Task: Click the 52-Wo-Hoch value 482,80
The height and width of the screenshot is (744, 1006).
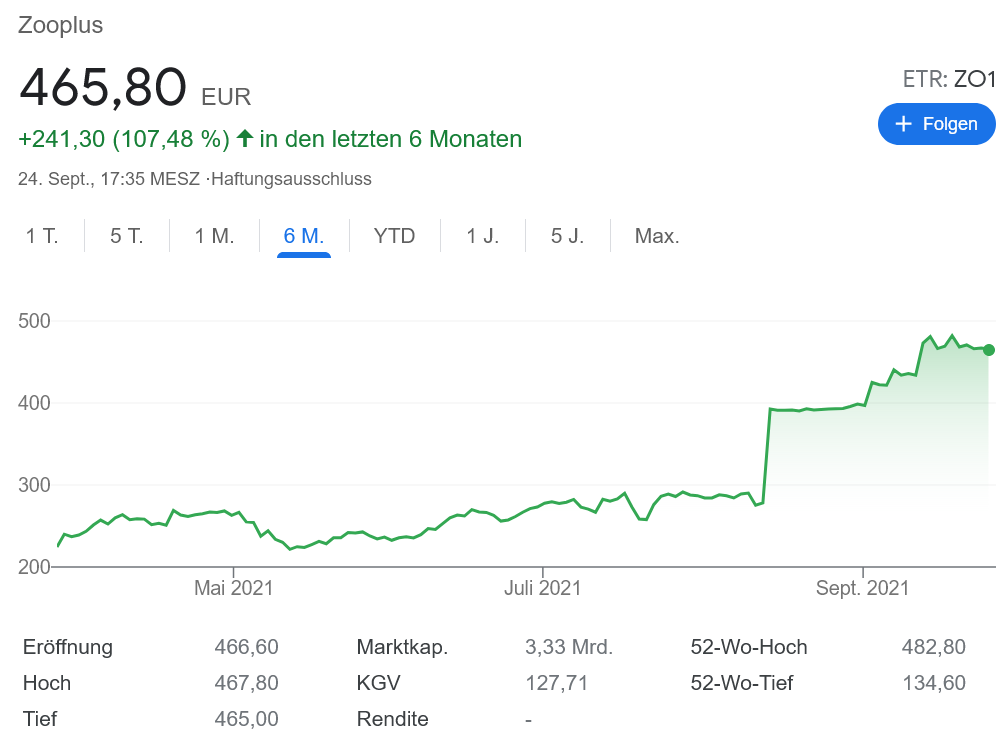Action: coord(934,647)
